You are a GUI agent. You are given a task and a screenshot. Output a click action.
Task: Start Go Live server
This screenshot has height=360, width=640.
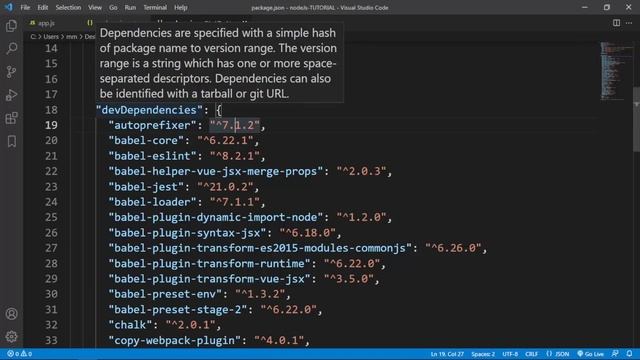(x=590, y=354)
